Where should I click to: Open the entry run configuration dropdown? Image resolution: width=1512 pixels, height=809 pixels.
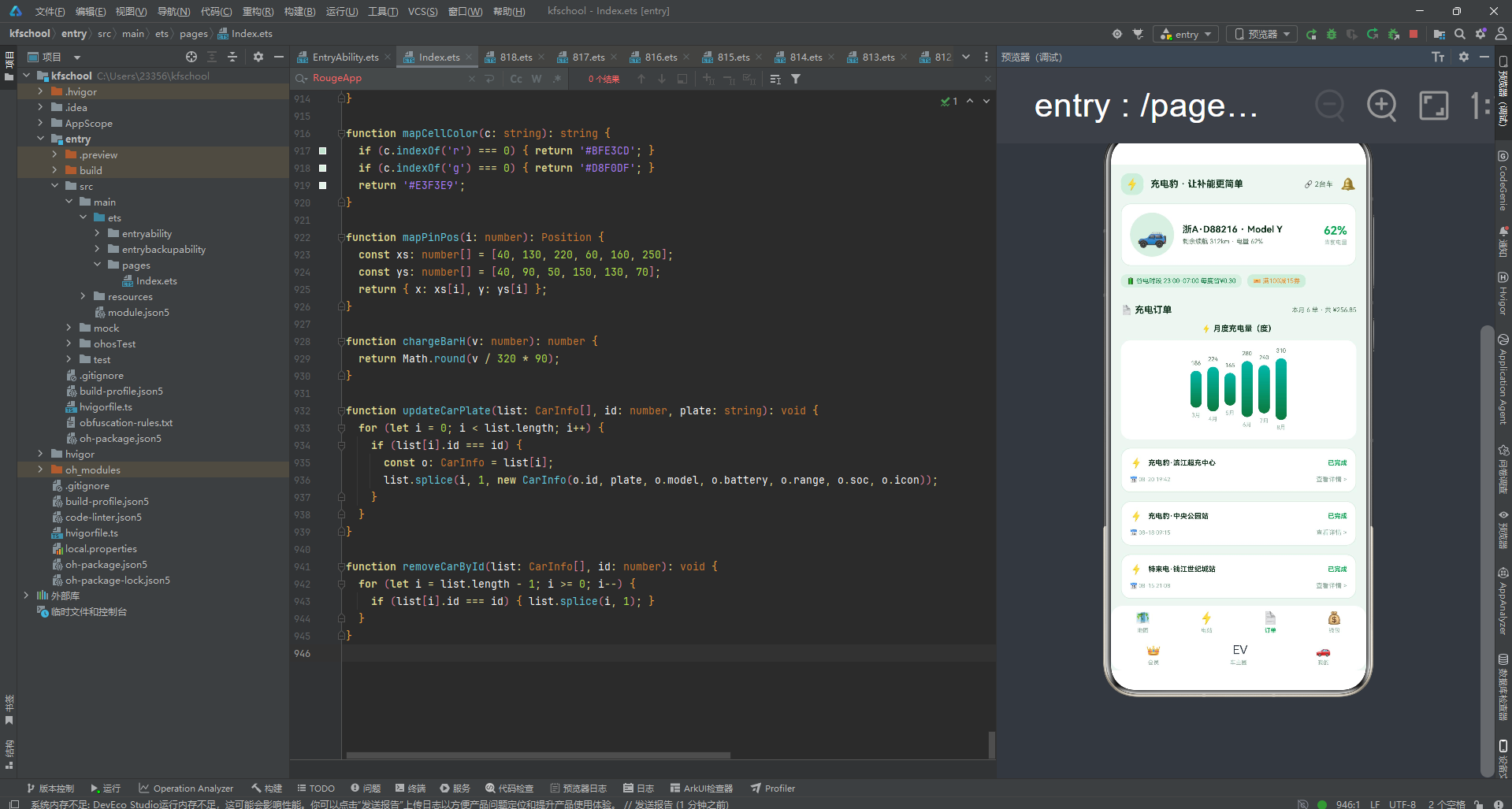point(1186,34)
